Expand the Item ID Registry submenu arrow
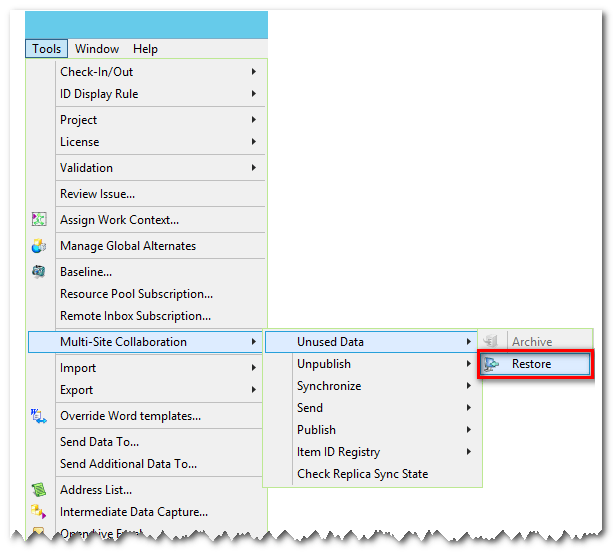Screen dimensions: 613x558 468,452
